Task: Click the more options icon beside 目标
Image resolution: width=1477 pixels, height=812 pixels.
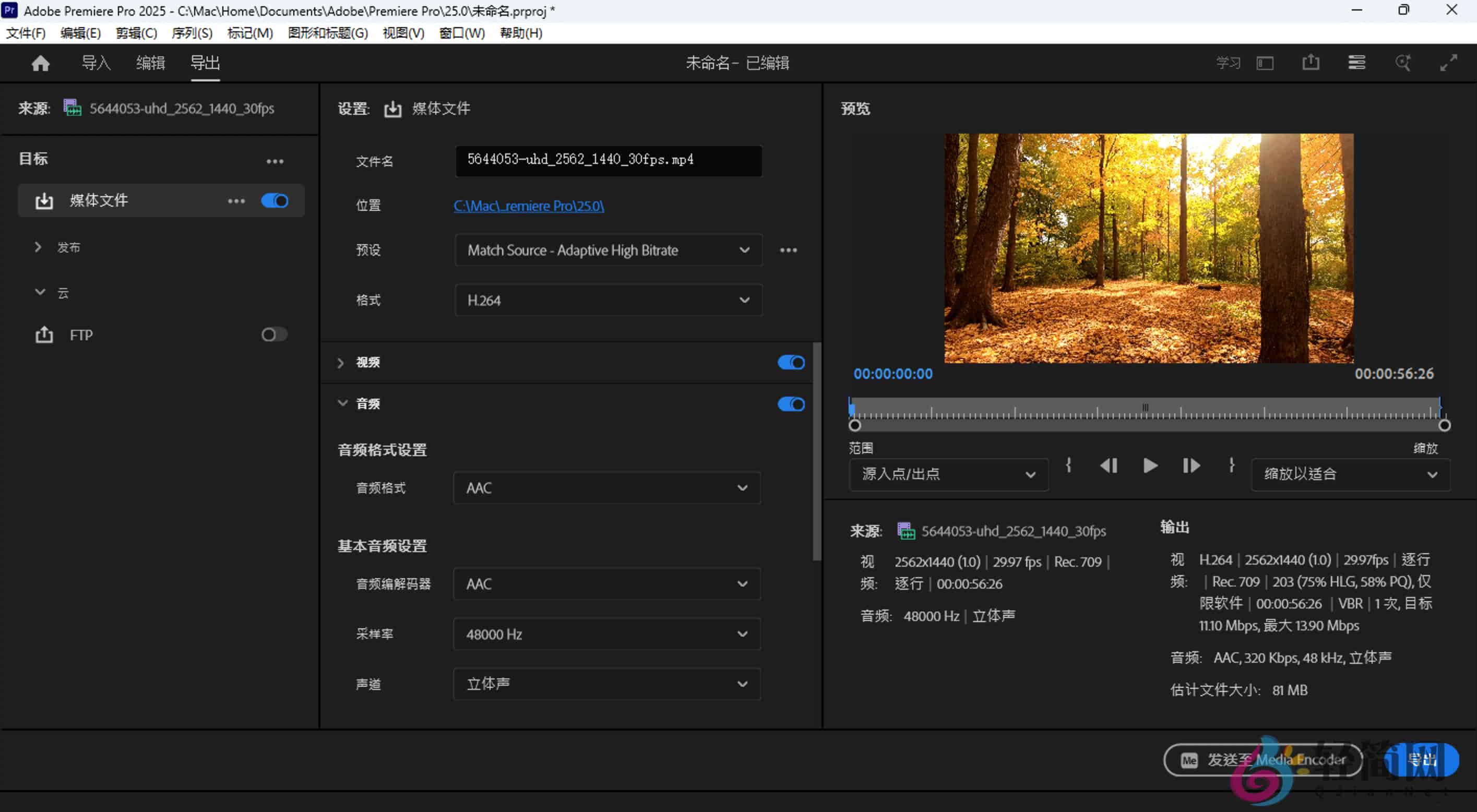Action: tap(275, 161)
